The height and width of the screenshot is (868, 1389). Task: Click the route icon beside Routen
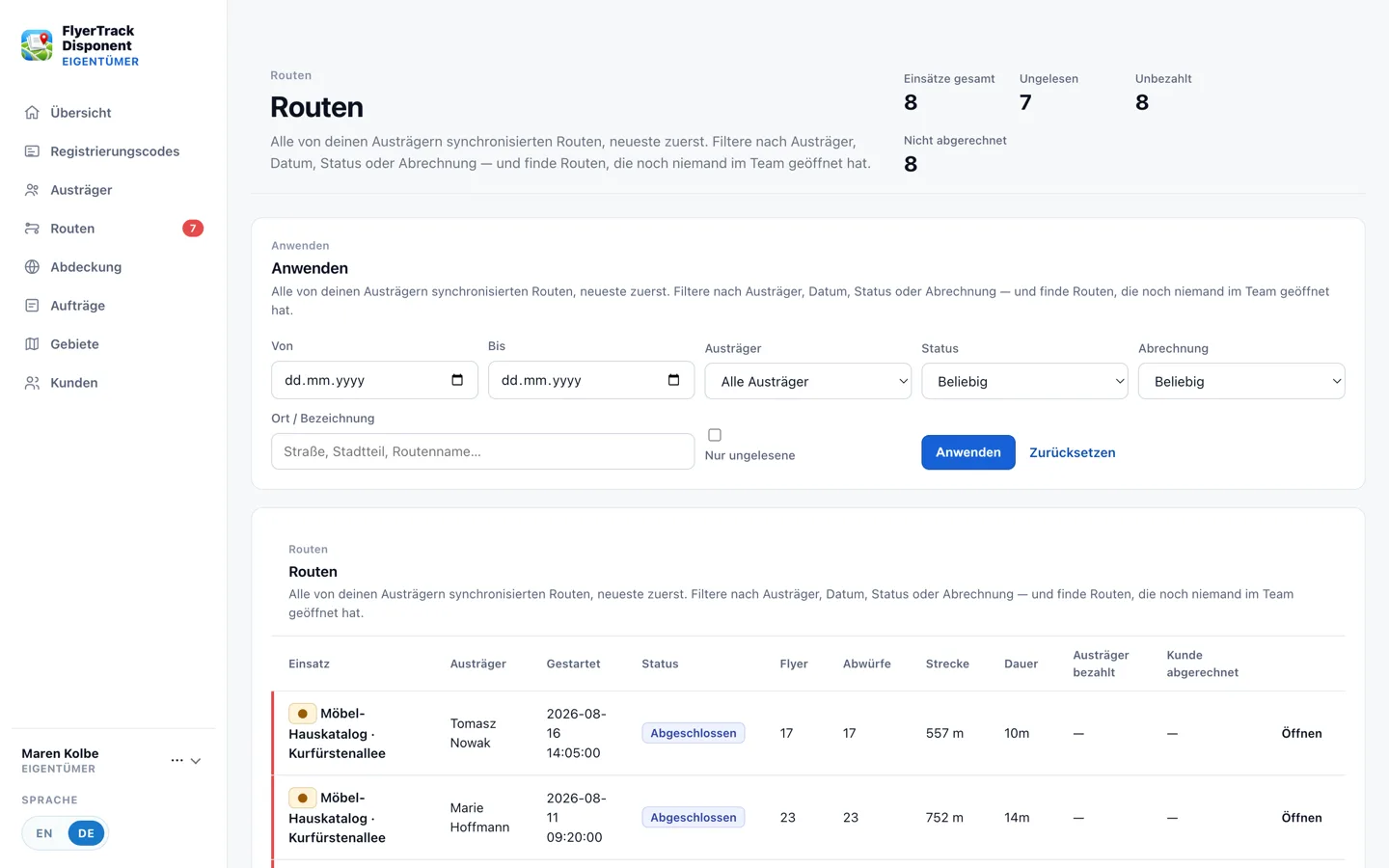(x=32, y=229)
